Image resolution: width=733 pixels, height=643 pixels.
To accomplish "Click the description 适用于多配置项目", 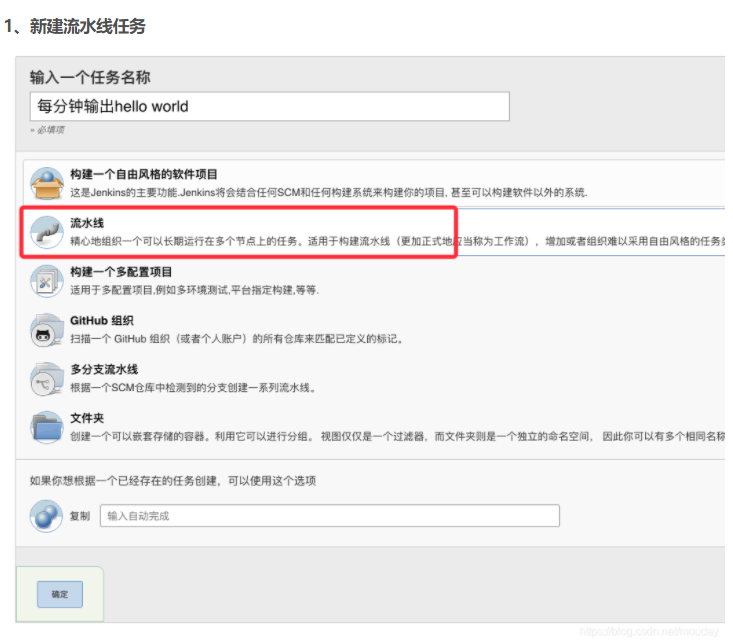I will (194, 290).
